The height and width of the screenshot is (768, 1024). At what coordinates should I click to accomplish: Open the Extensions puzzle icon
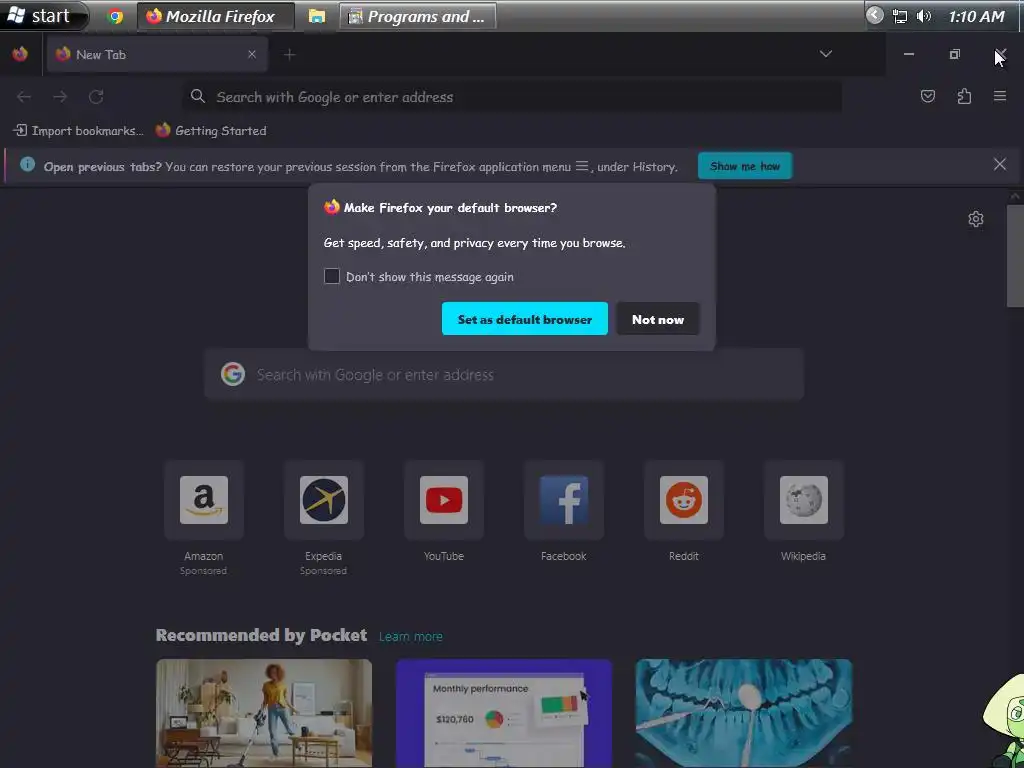[964, 97]
